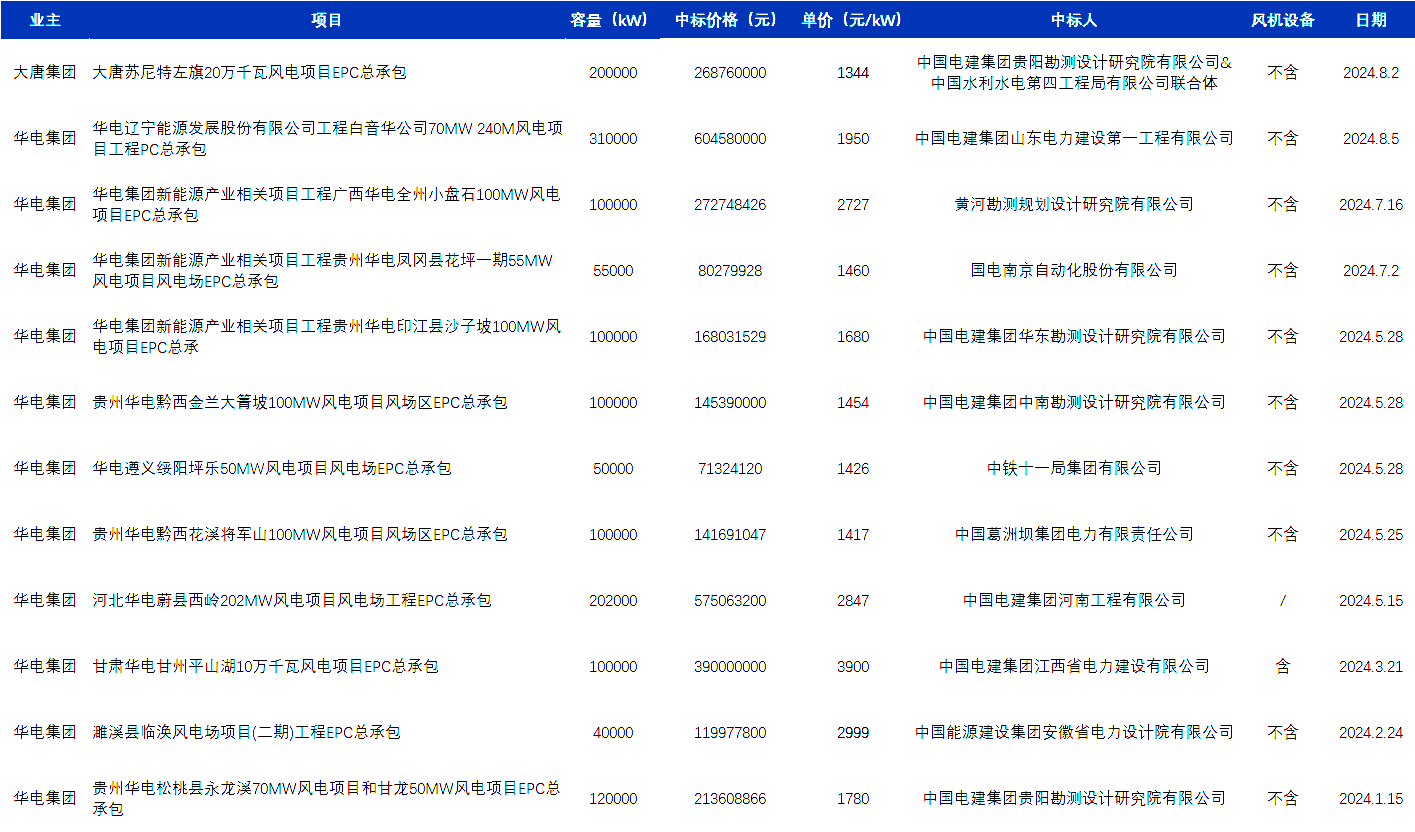Screen dimensions: 1415x832
Task: Select the 河北华电蔚县西岭202MW project cell
Action: [x=292, y=600]
